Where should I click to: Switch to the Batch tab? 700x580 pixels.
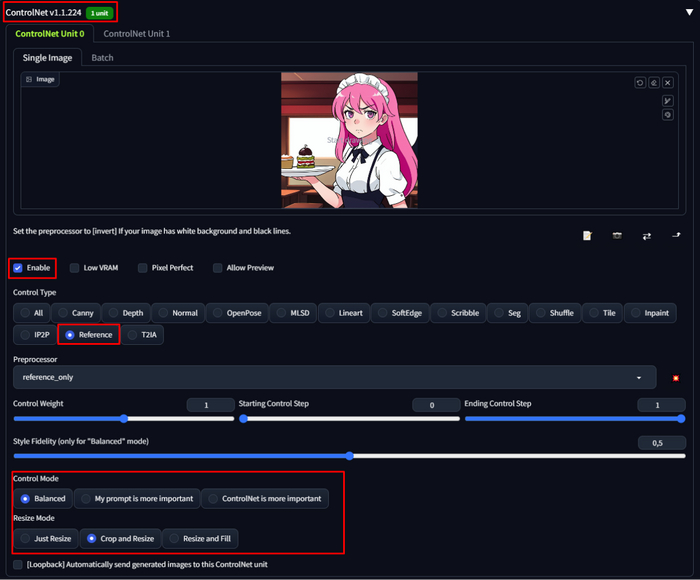click(102, 58)
